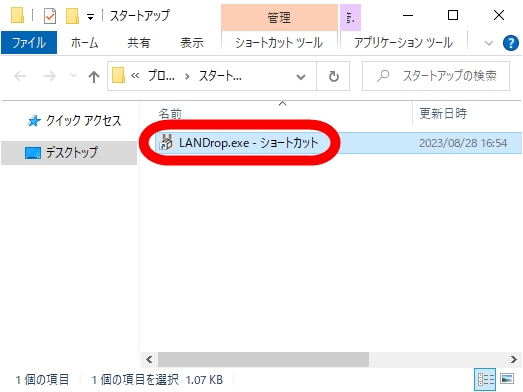Click the スタート... breadcrumb segment
This screenshot has height=392, width=523.
[x=220, y=76]
